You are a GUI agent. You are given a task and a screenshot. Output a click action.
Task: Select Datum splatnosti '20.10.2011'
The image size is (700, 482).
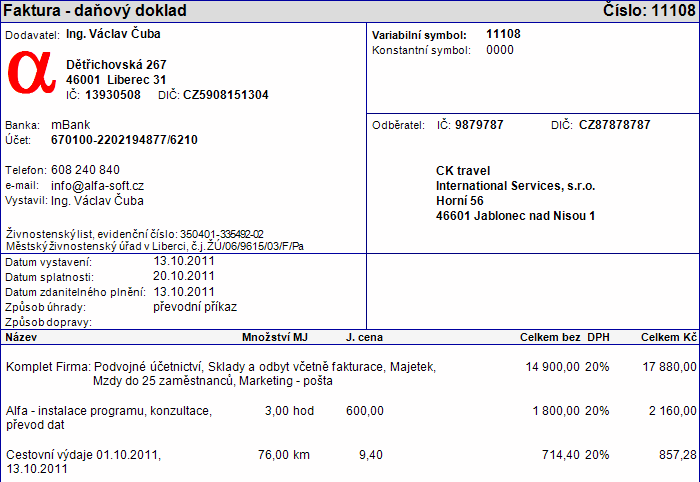point(184,276)
